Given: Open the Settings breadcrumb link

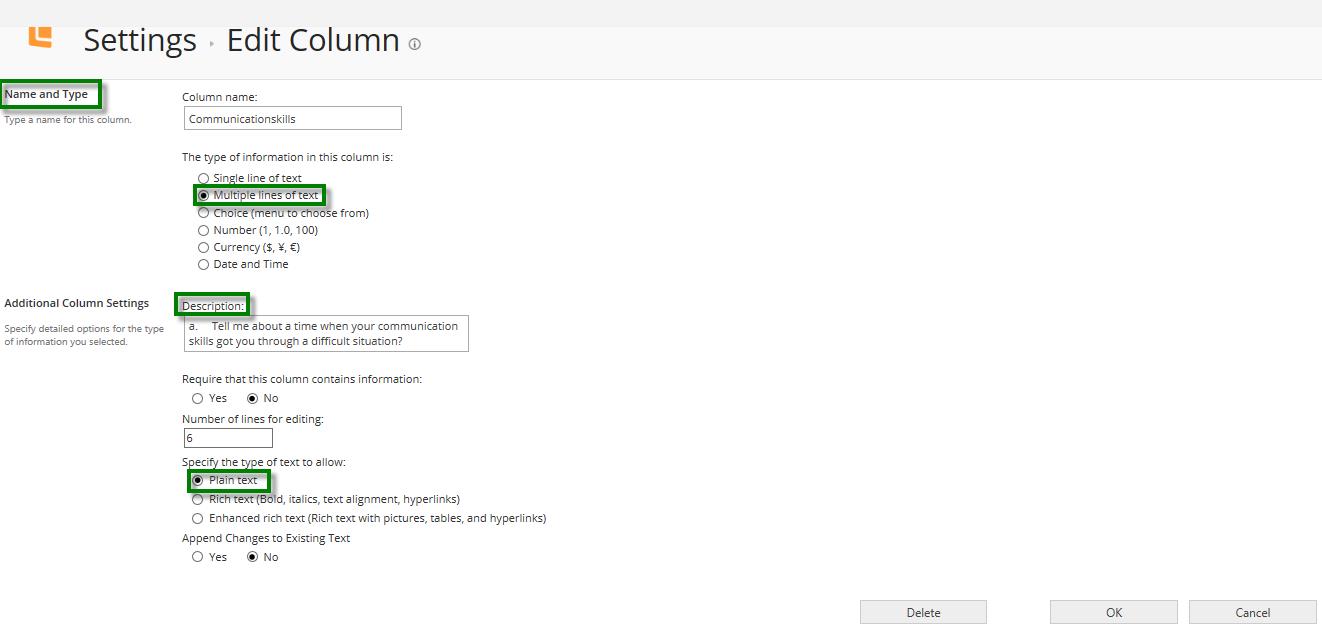Looking at the screenshot, I should coord(140,40).
